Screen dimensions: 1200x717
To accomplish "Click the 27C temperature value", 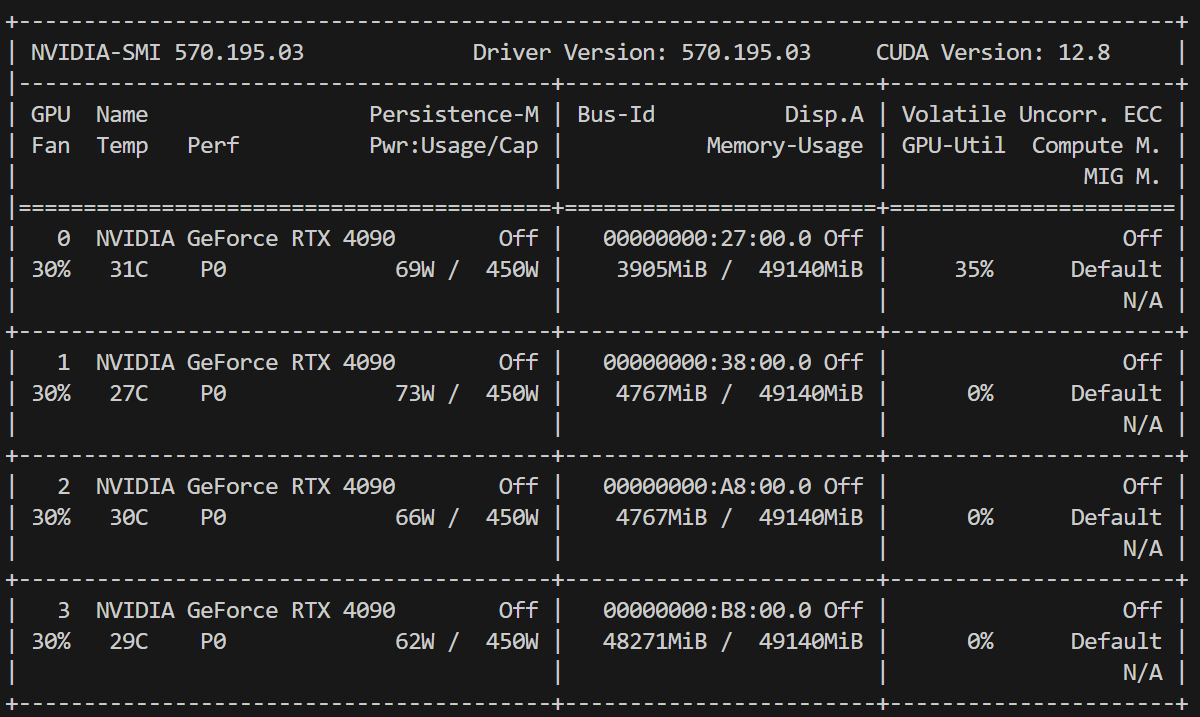I will tap(129, 394).
